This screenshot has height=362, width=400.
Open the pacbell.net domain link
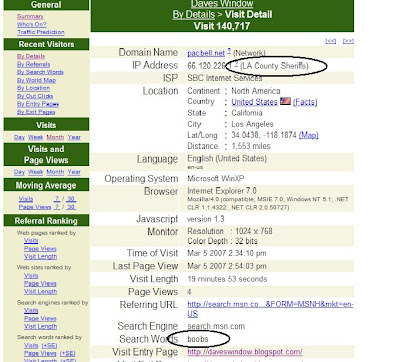(x=206, y=53)
